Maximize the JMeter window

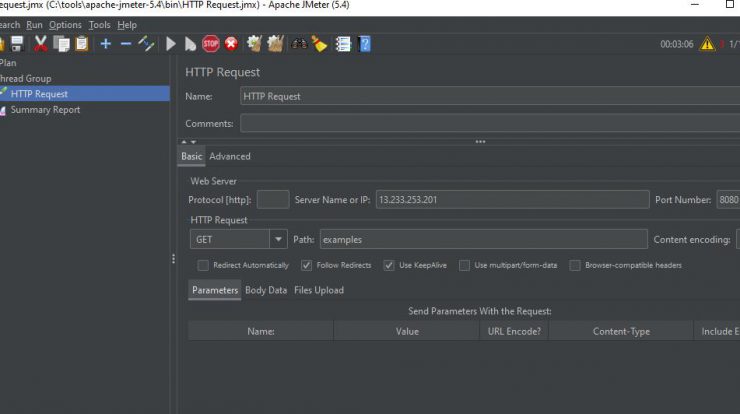[x=730, y=4]
